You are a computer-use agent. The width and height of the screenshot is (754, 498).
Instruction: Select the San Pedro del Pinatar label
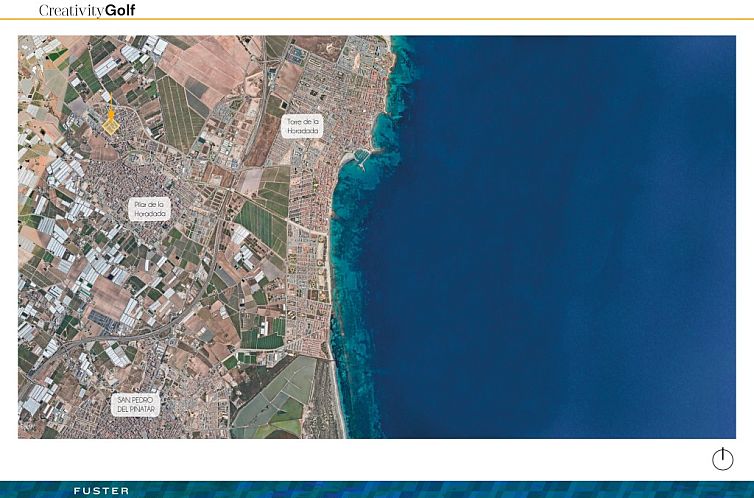pyautogui.click(x=137, y=404)
